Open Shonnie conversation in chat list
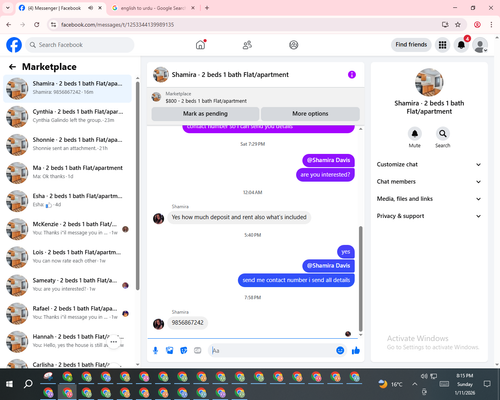Viewport: 500px width, 400px height. (67, 145)
